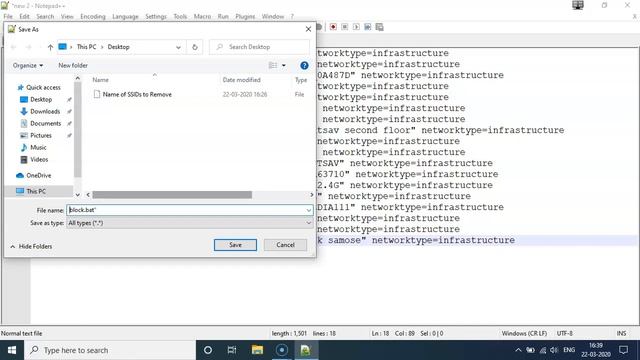
Task: Open the view options dropdown arrow
Action: tap(284, 65)
